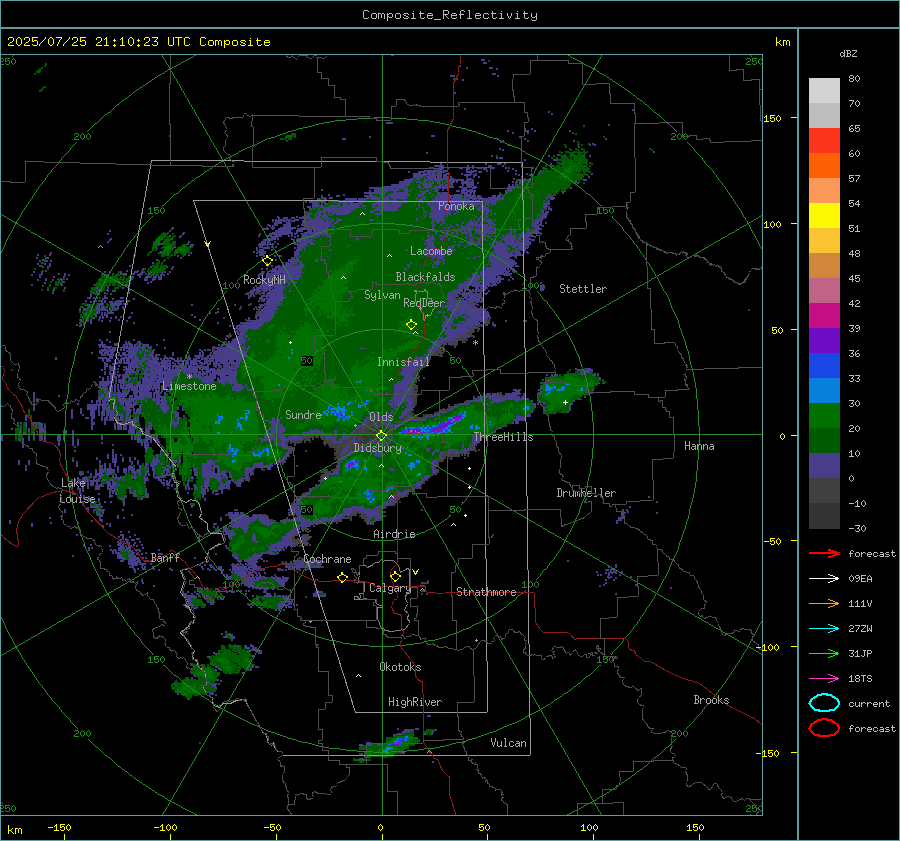This screenshot has height=841, width=900.
Task: Click the RockyMH label
Action: click(264, 280)
